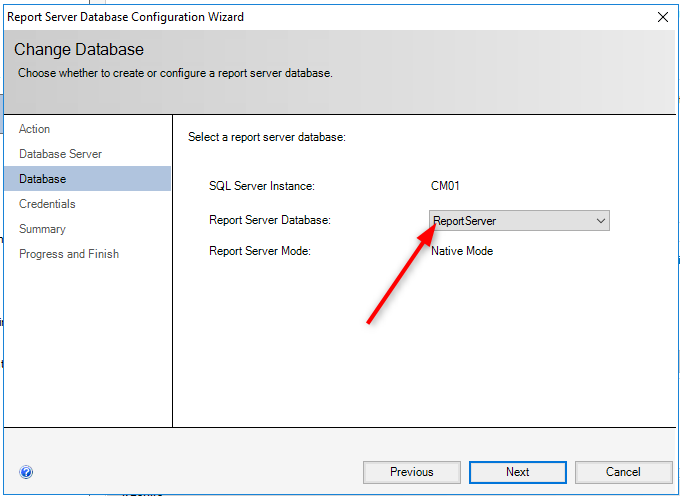Click the Previous button
680x496 pixels.
[x=412, y=472]
